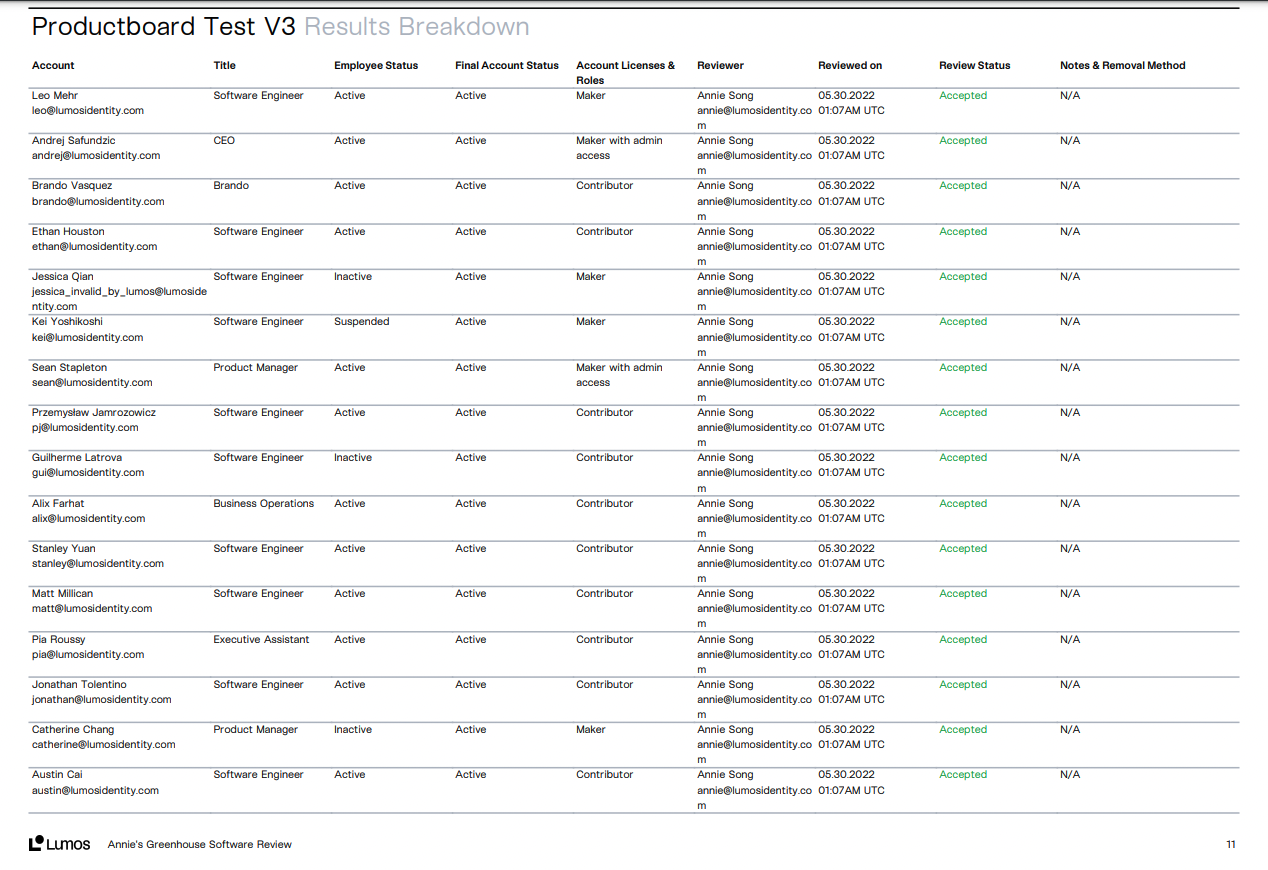The image size is (1268, 870).
Task: Click "Annie's Greenhouse Software Review" footer text
Action: click(200, 845)
